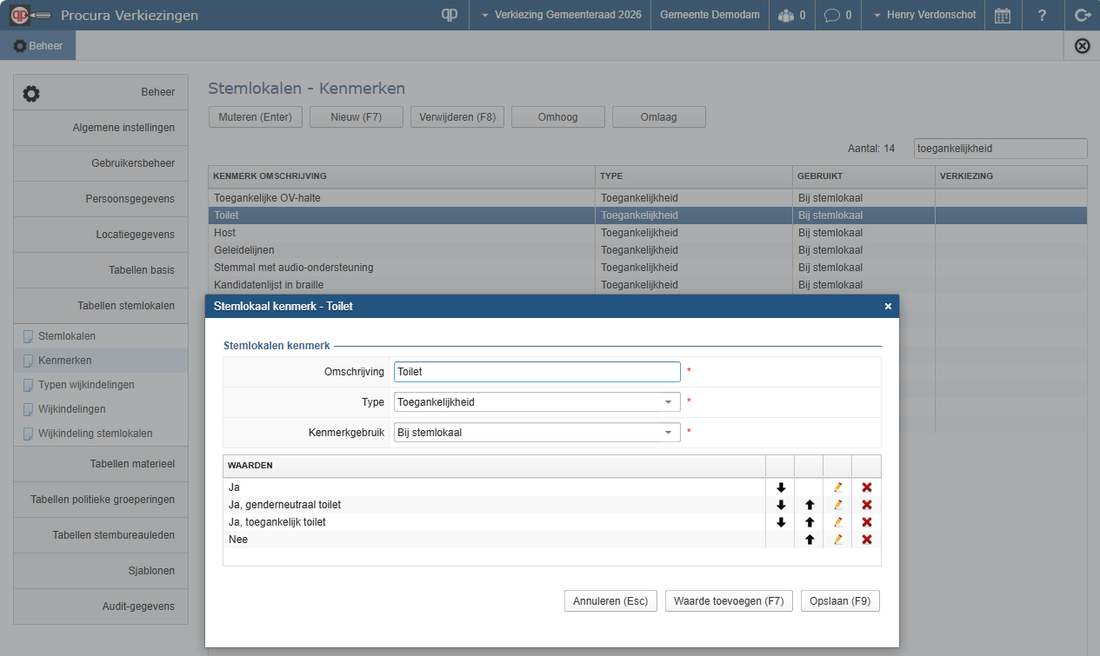Click the Opslaan (F9) button

click(840, 601)
